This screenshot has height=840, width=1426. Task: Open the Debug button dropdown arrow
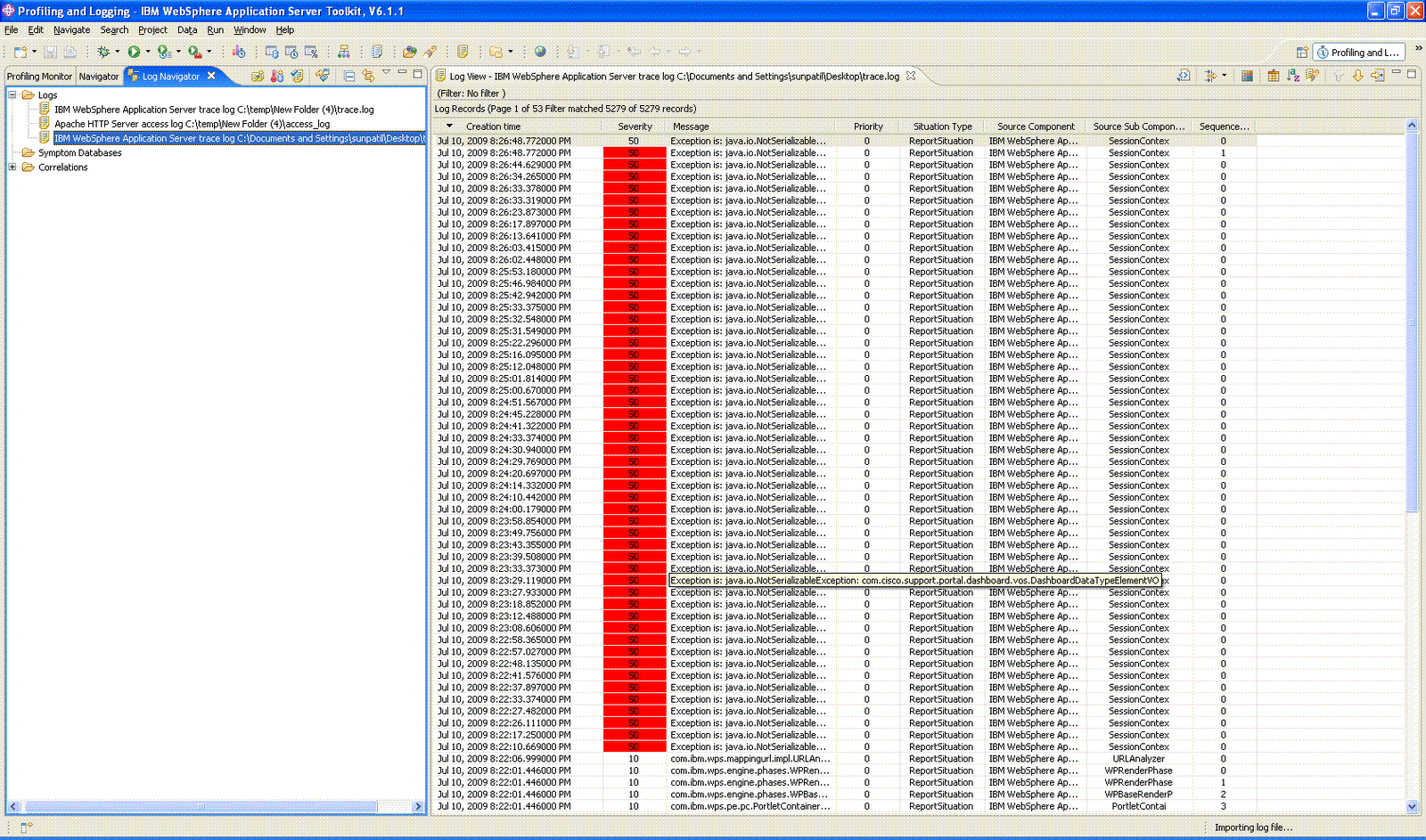pos(117,52)
